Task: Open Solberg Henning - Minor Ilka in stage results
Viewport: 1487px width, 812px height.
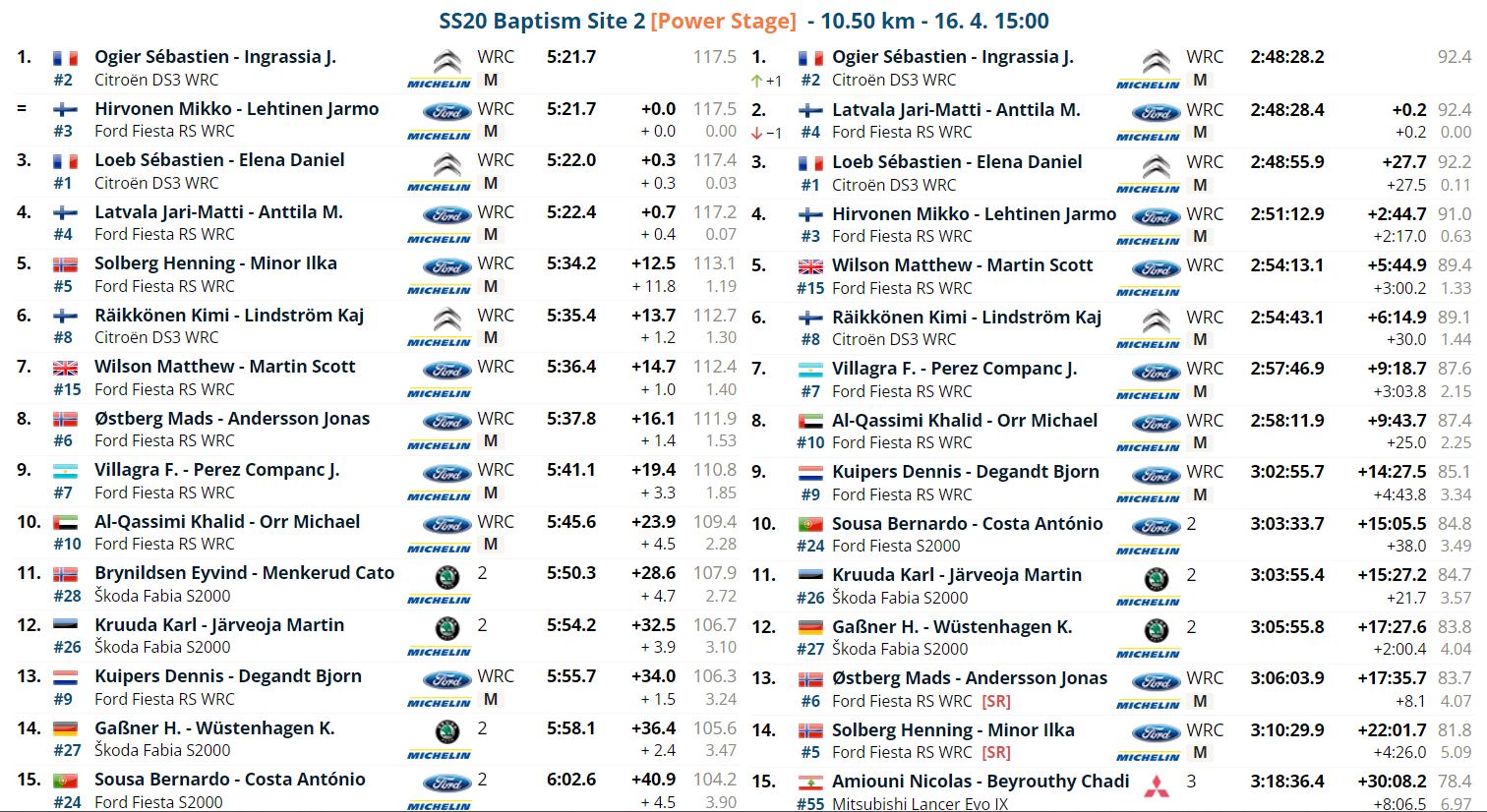Action: (x=215, y=263)
